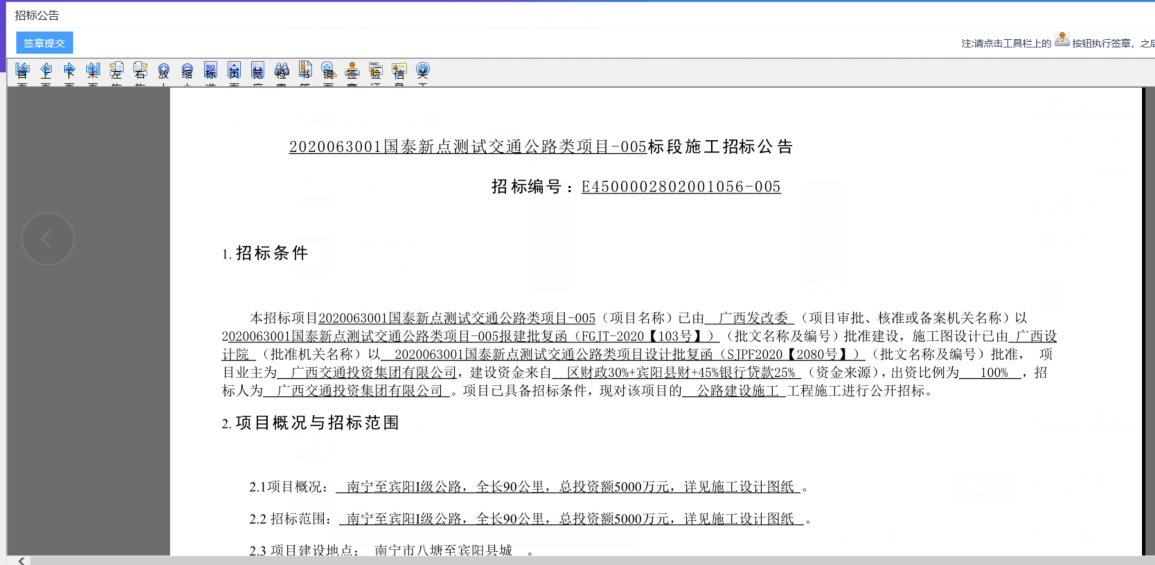Fit to page (页面) toolbar icon
Viewport: 1155px width, 565px height.
click(234, 72)
